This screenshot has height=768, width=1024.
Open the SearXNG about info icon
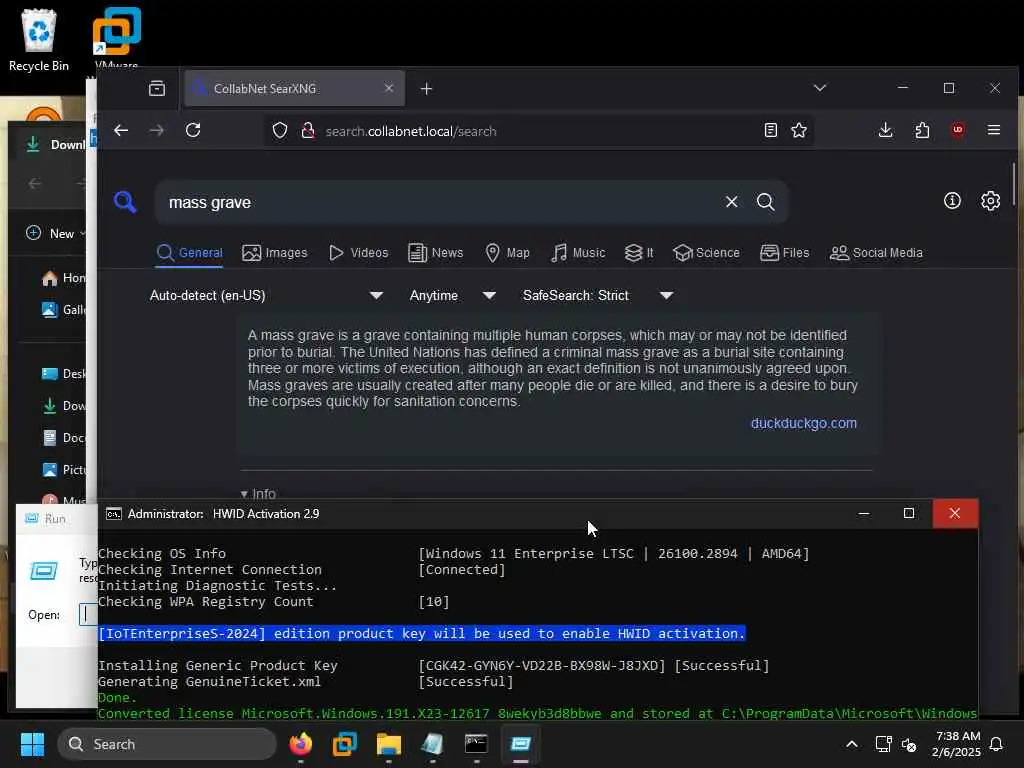(952, 200)
